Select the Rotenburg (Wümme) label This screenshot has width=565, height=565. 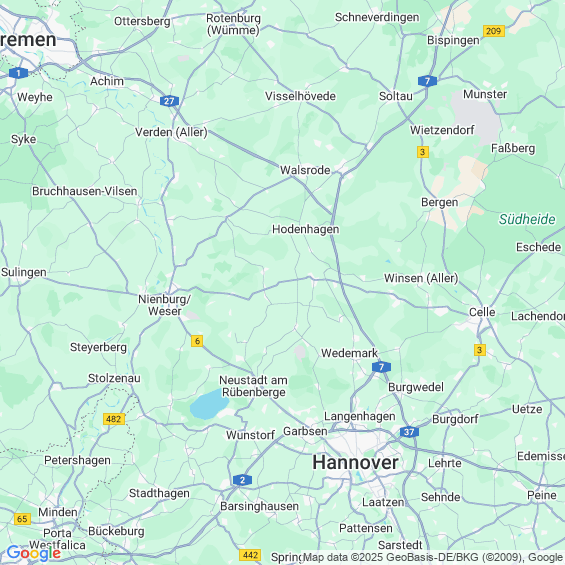(x=233, y=24)
